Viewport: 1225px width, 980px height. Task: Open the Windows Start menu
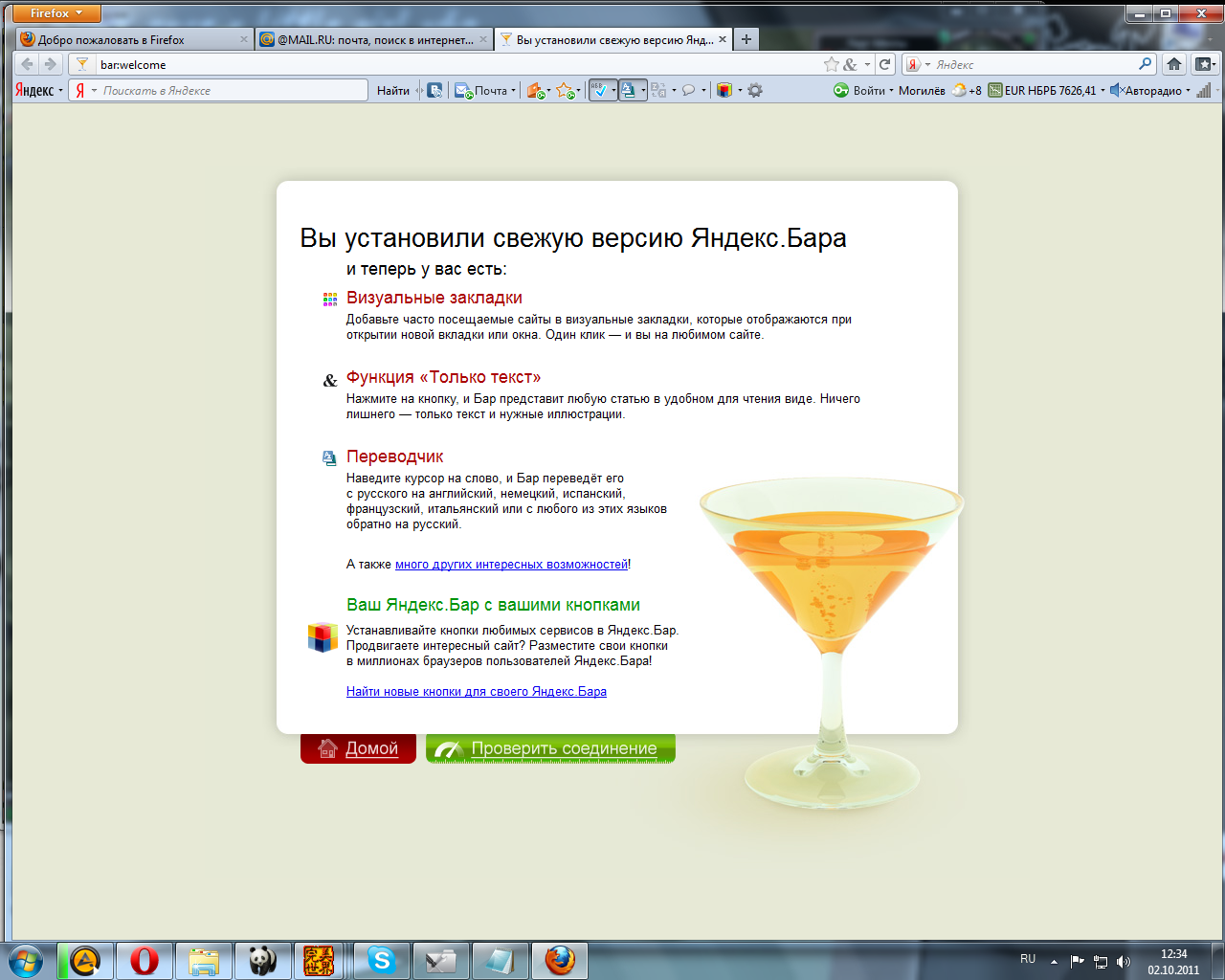pos(25,960)
